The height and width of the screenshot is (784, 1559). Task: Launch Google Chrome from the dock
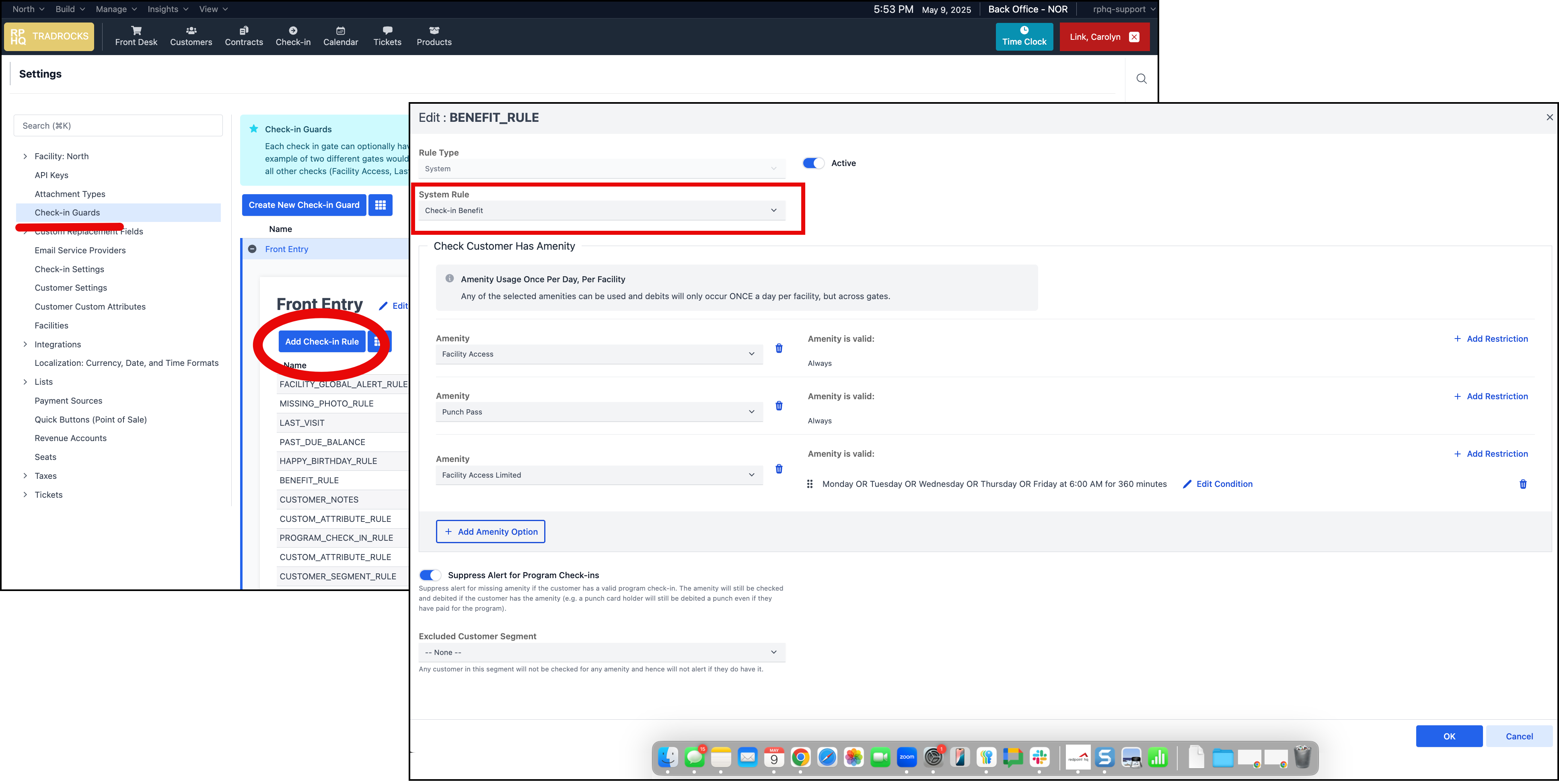coord(800,757)
